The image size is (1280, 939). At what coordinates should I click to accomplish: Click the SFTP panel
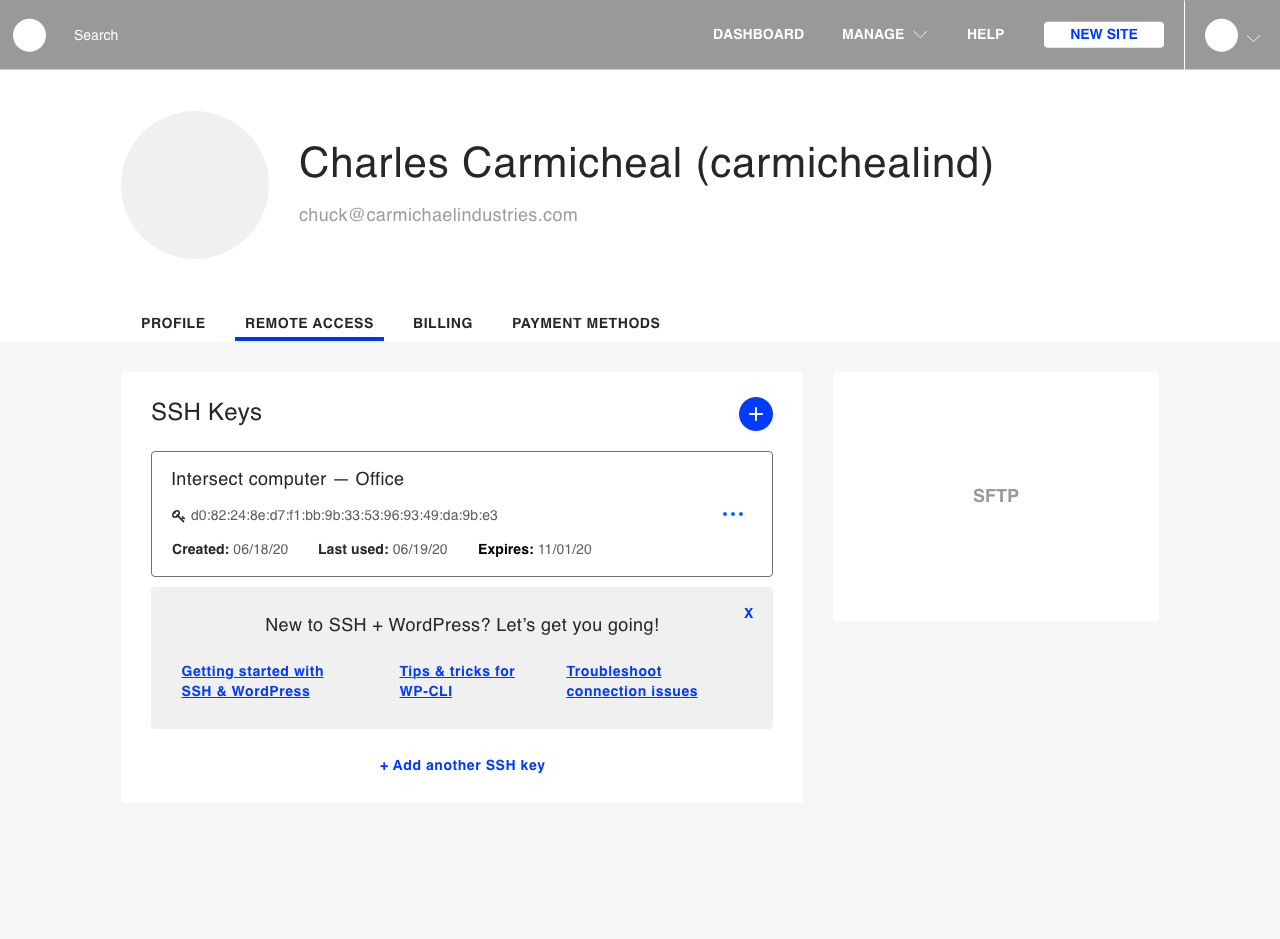point(996,496)
